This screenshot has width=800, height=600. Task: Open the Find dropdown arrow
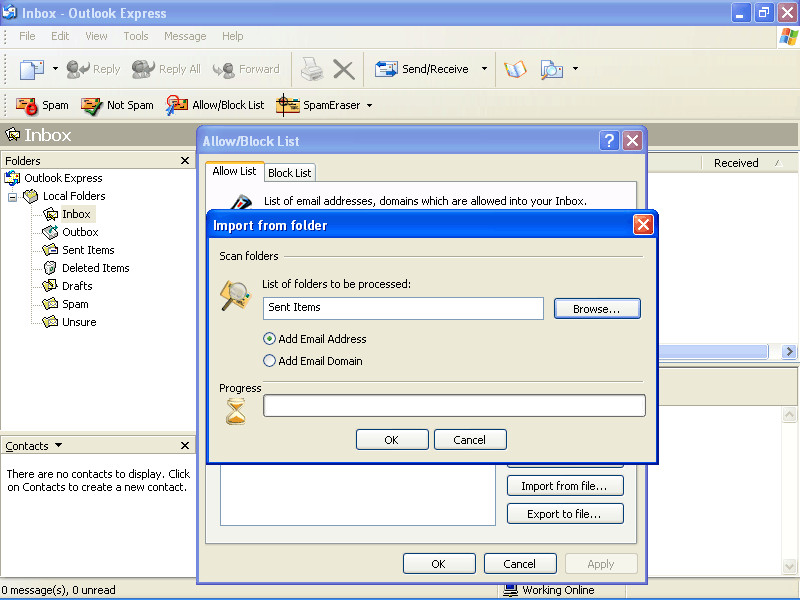pos(575,68)
